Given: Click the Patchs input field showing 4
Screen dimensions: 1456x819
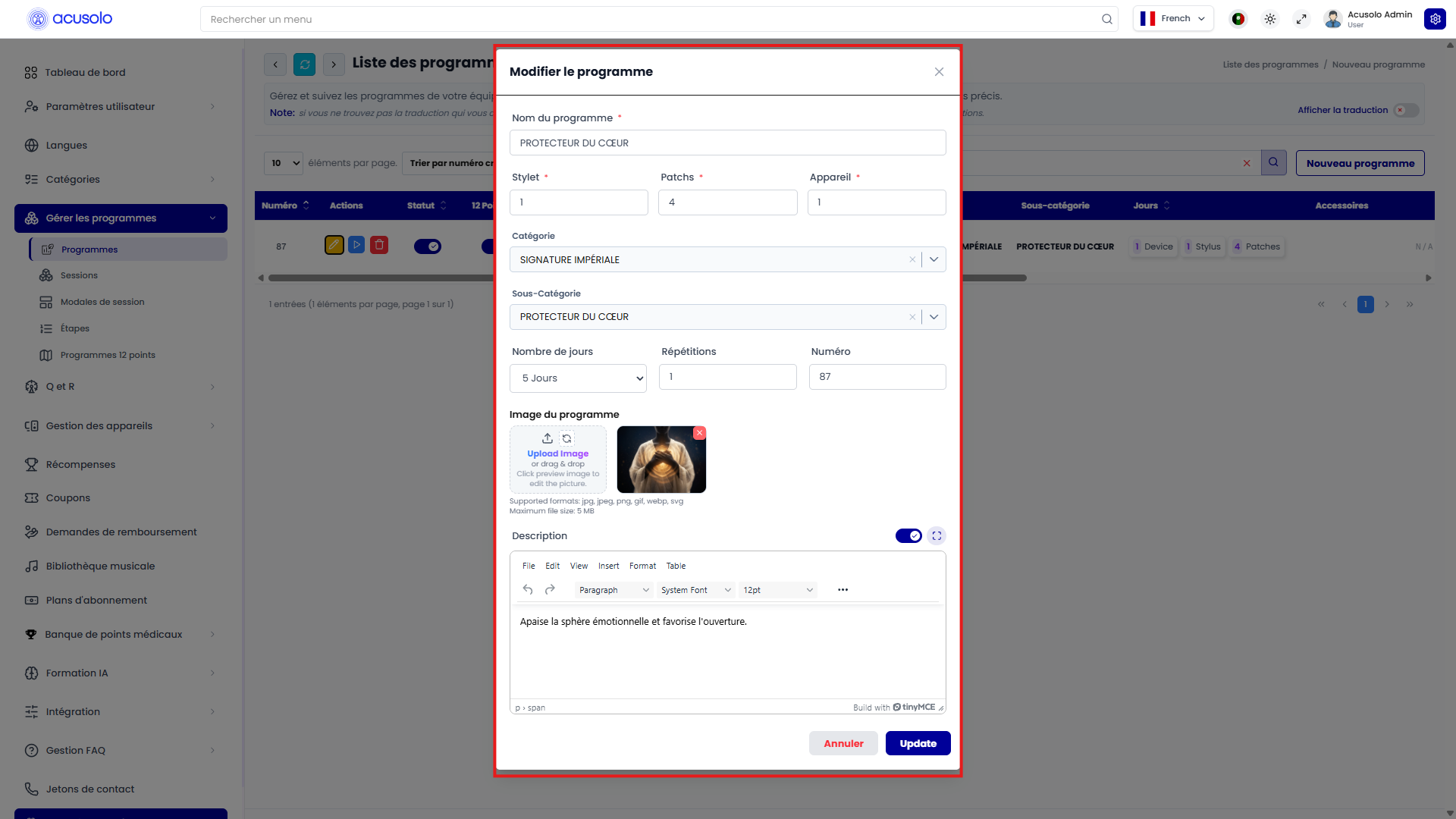Looking at the screenshot, I should coord(727,202).
